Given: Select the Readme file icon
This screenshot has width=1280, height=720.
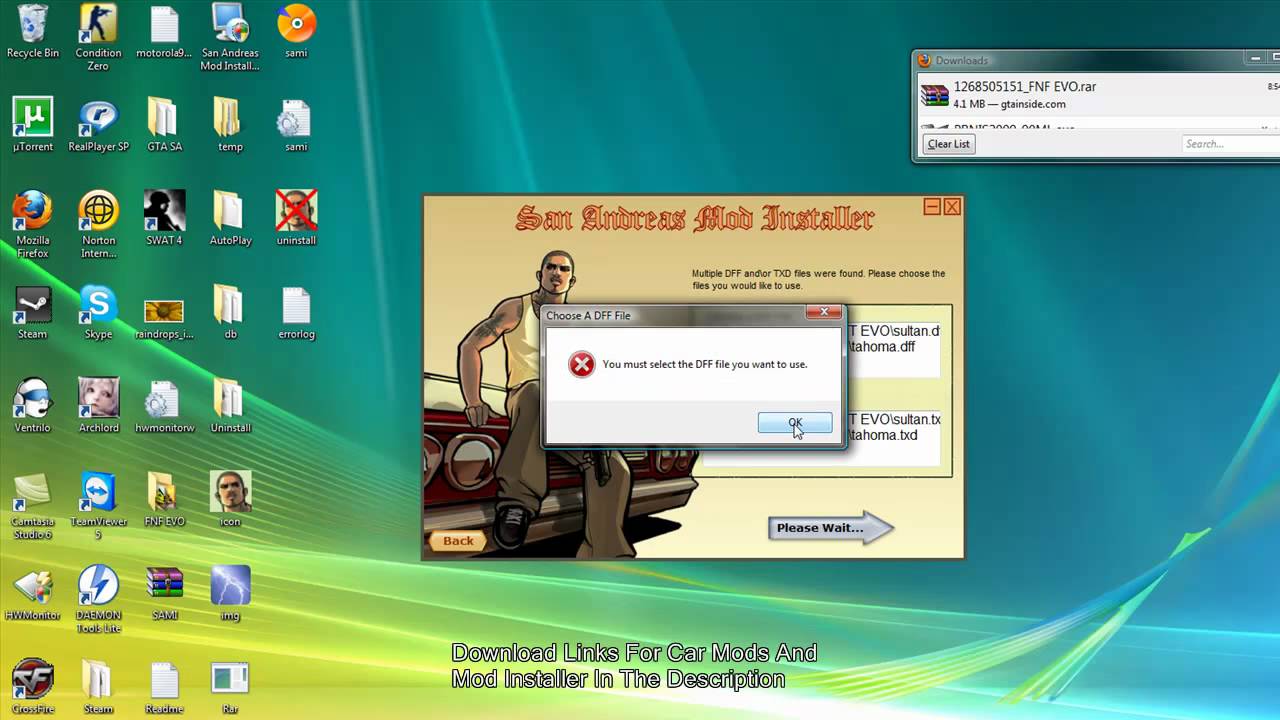Looking at the screenshot, I should (164, 687).
